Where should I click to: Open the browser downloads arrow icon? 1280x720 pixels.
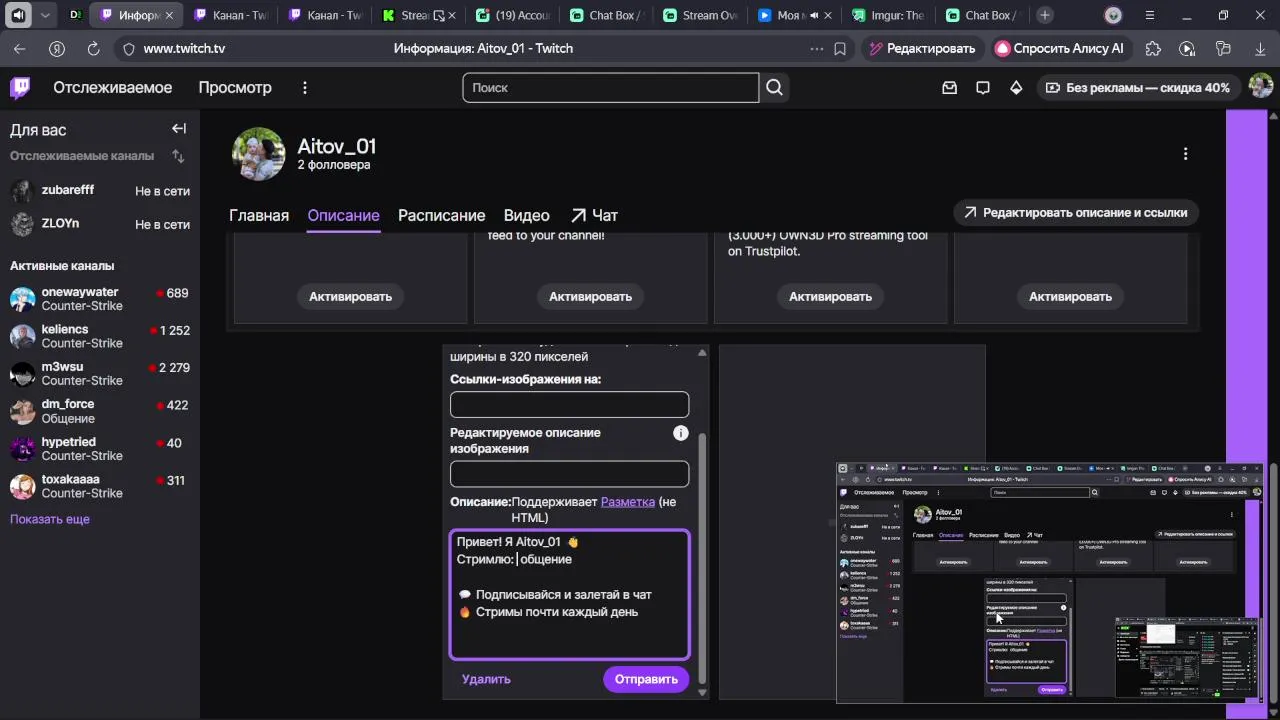pyautogui.click(x=1260, y=48)
